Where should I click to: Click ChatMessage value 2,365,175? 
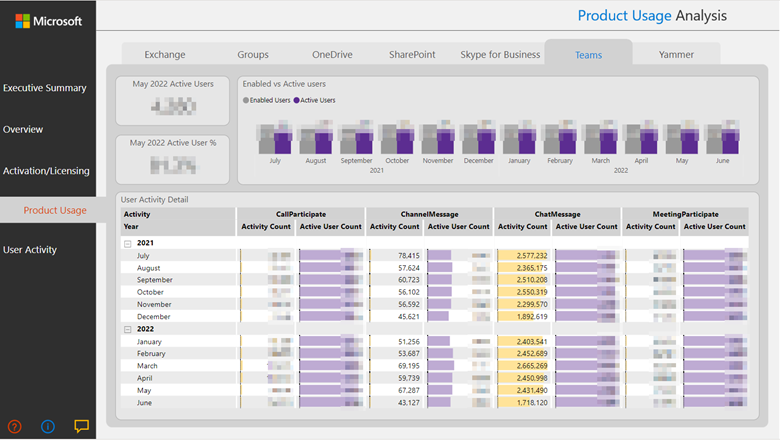(531, 268)
